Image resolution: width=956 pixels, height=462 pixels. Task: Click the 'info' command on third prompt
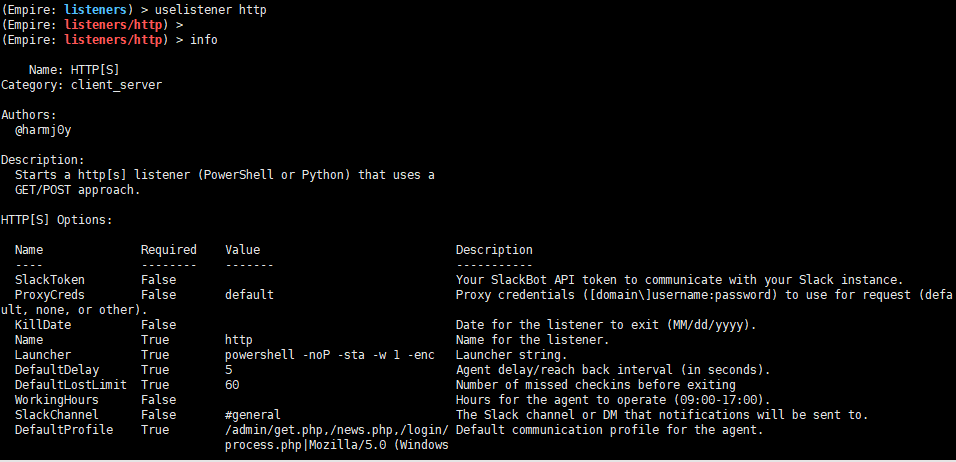[x=204, y=40]
